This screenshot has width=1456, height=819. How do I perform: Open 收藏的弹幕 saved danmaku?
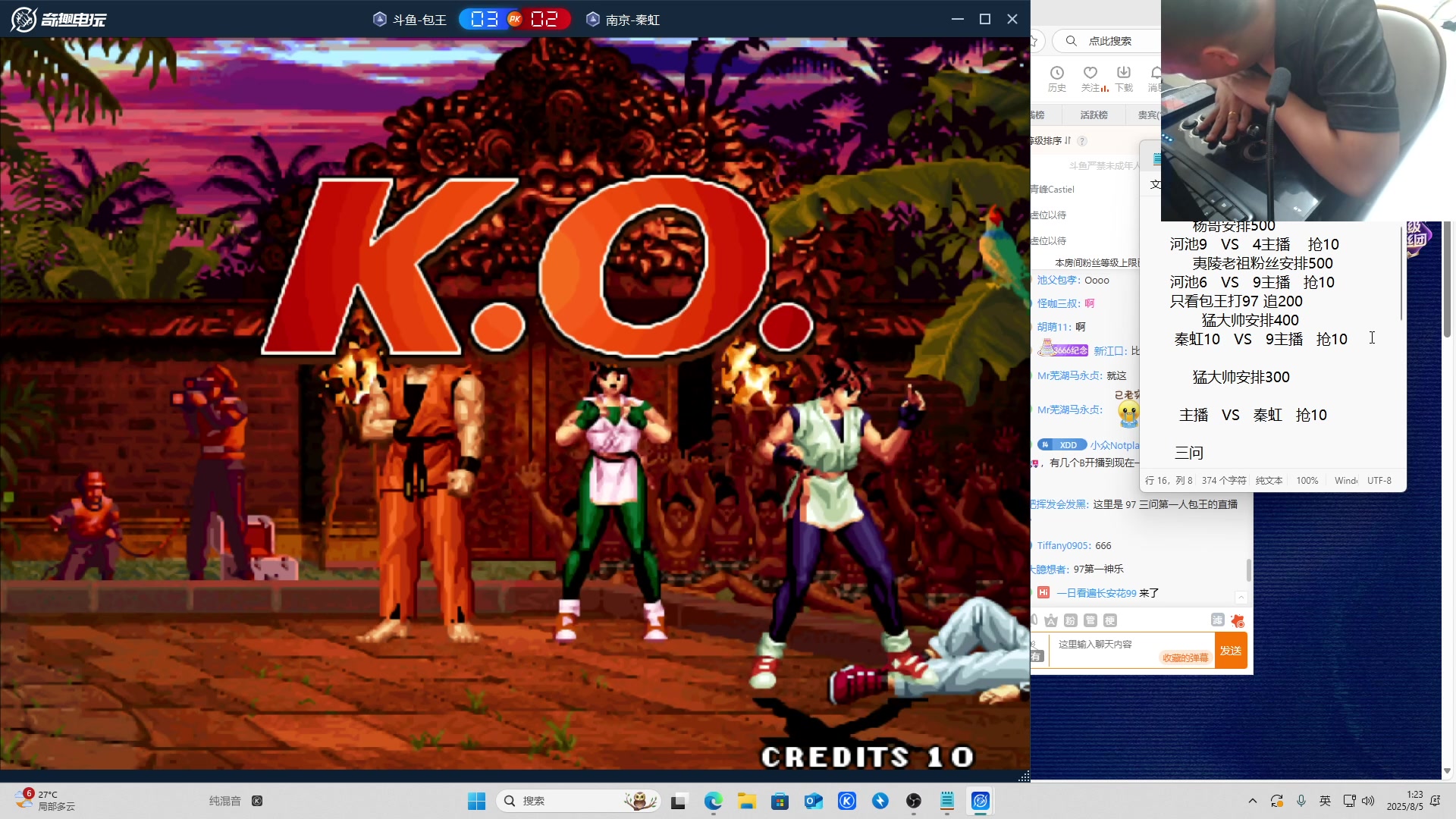point(1185,657)
